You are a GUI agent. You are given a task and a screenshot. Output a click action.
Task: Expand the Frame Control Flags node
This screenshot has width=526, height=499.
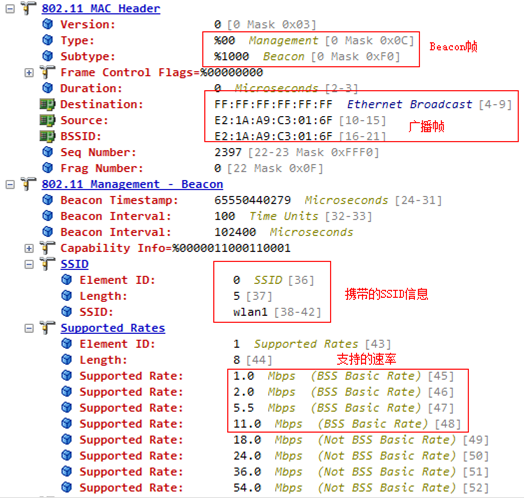[29, 72]
